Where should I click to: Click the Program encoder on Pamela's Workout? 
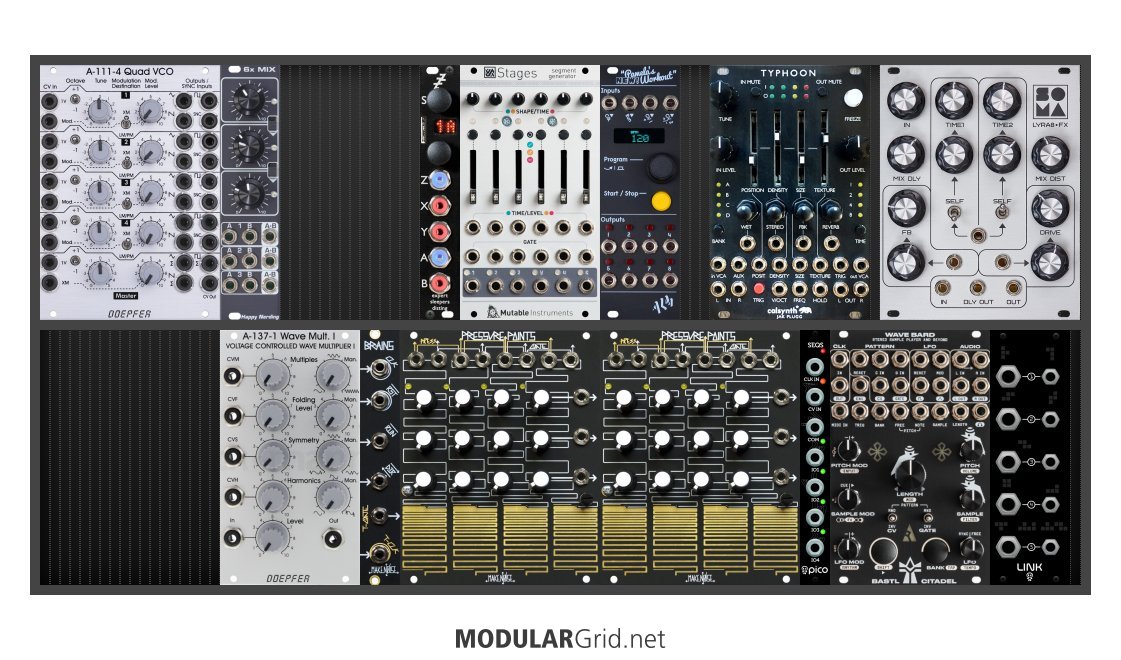(659, 167)
